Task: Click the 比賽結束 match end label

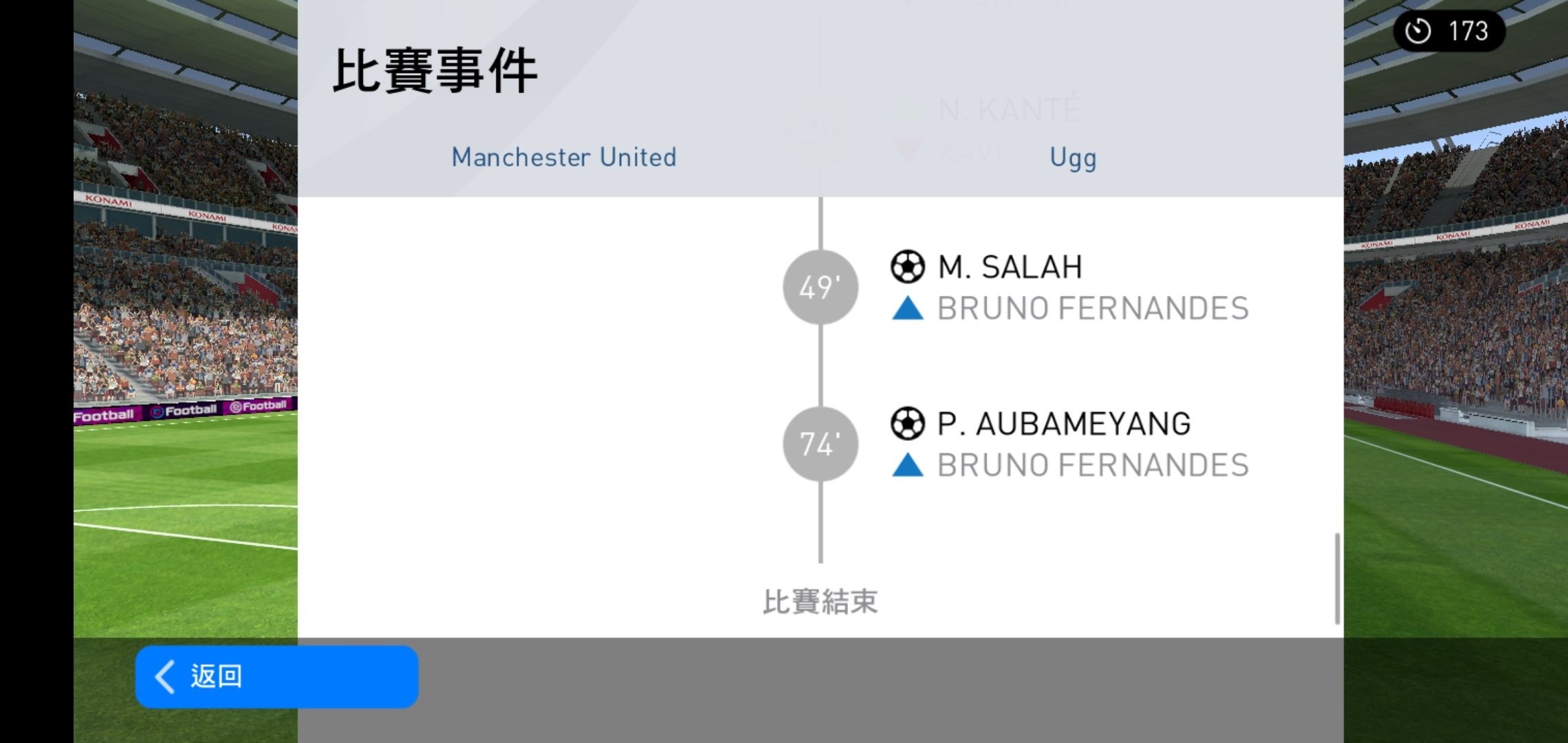Action: pyautogui.click(x=820, y=602)
